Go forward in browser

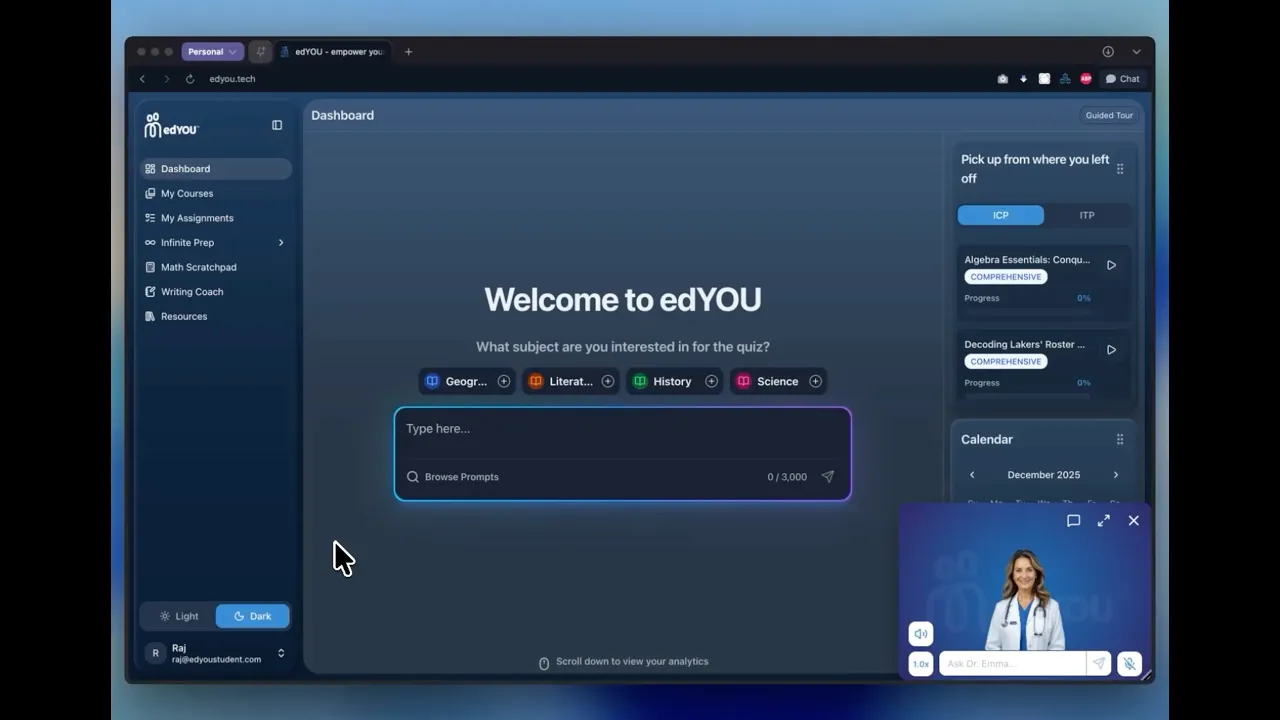[x=166, y=79]
